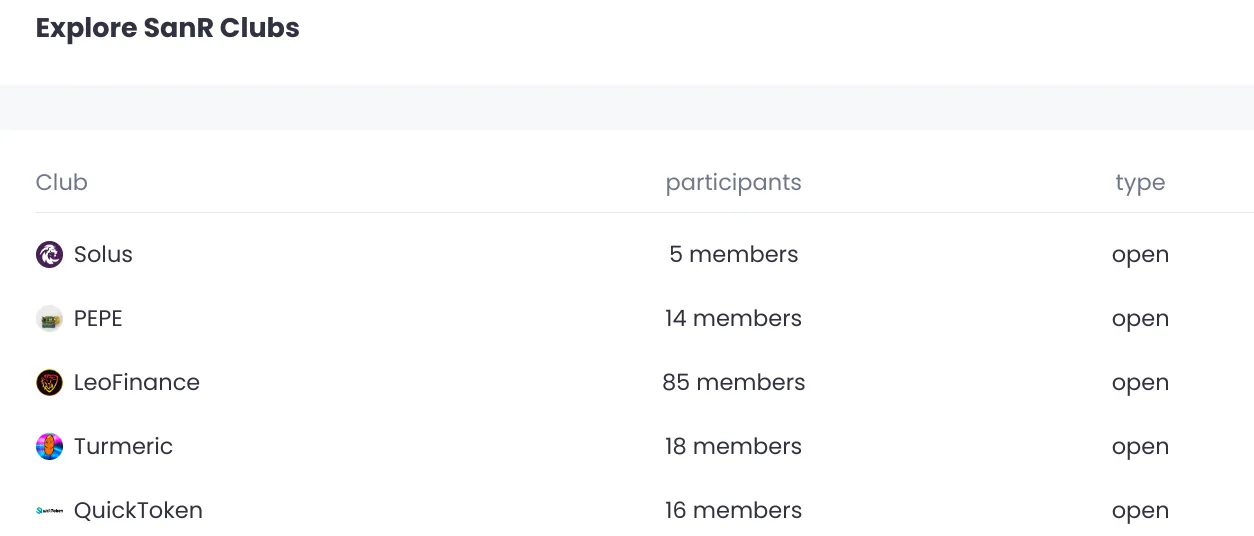Image resolution: width=1254 pixels, height=536 pixels.
Task: Click the open type of QuickToken row
Action: [x=1141, y=512]
